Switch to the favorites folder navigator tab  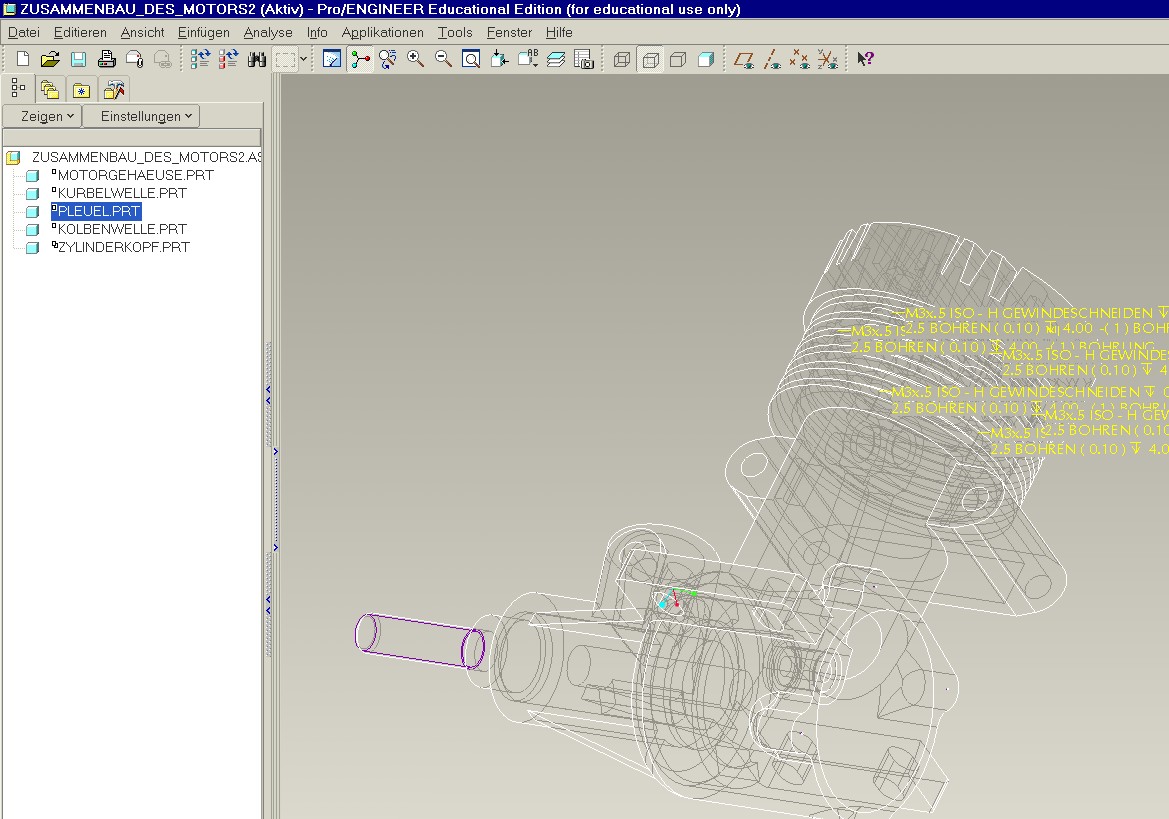tap(82, 90)
